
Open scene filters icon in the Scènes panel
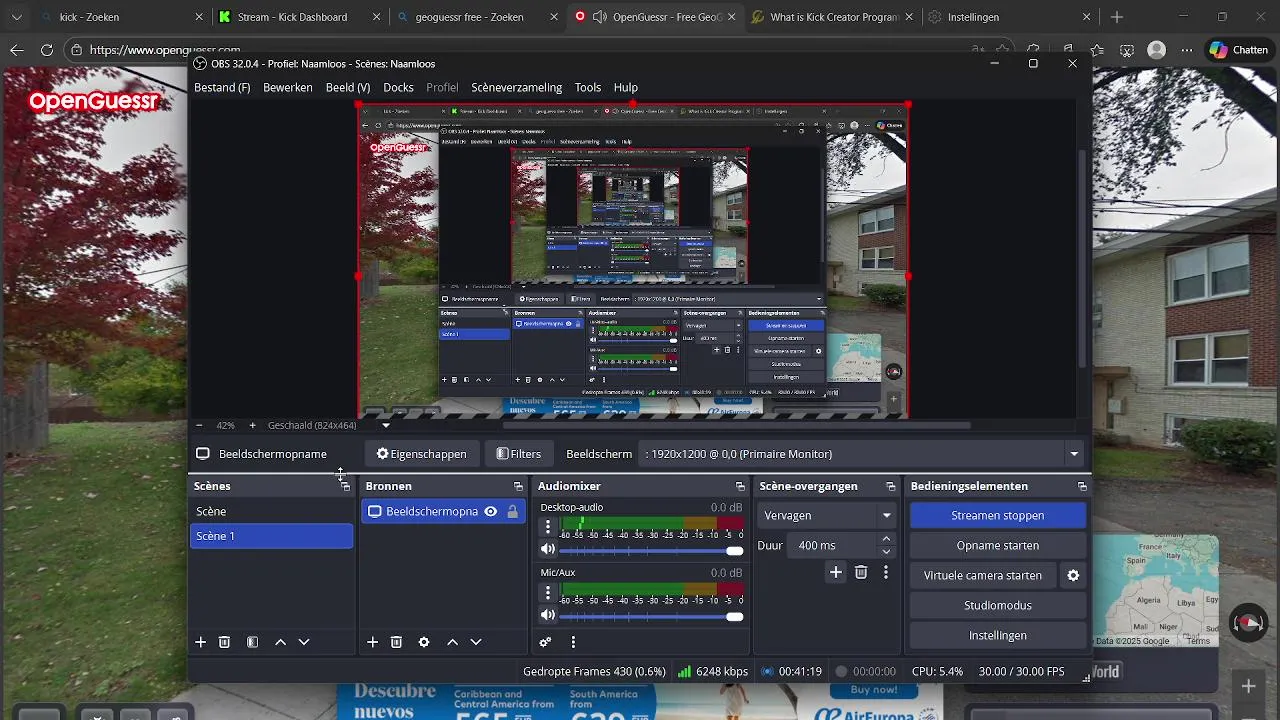click(x=252, y=642)
